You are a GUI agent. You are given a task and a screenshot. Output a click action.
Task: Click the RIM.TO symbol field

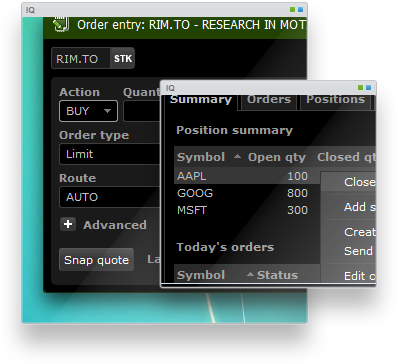(81, 59)
